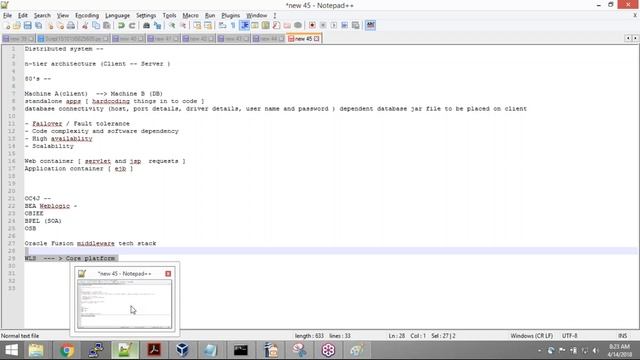Undo with the green arrow icon
The height and width of the screenshot is (360, 640).
(121, 25)
